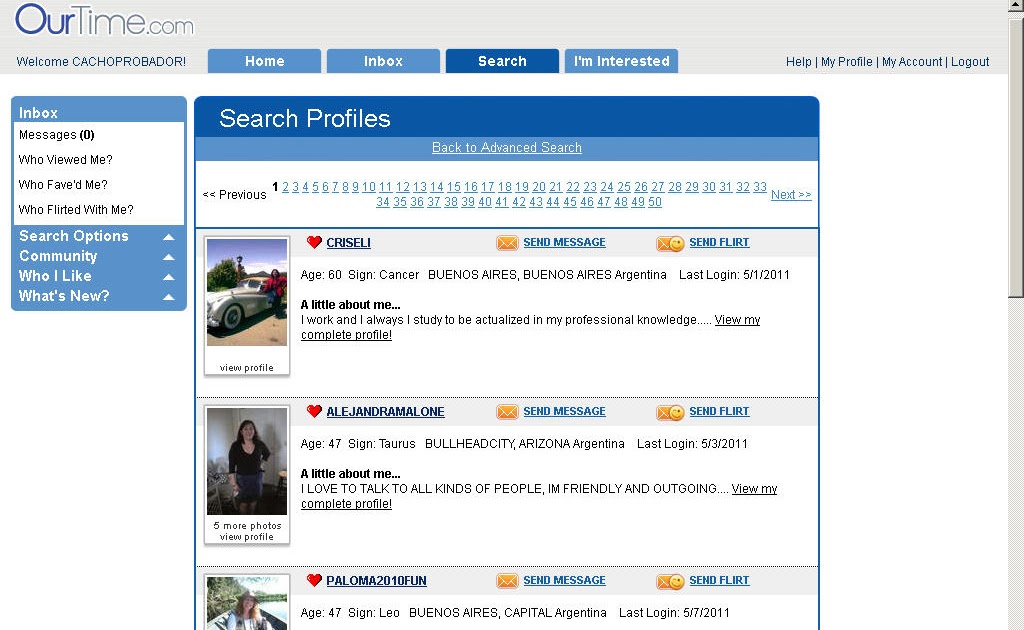Open the I'm Interested tab
The width and height of the screenshot is (1024, 630).
[x=621, y=61]
